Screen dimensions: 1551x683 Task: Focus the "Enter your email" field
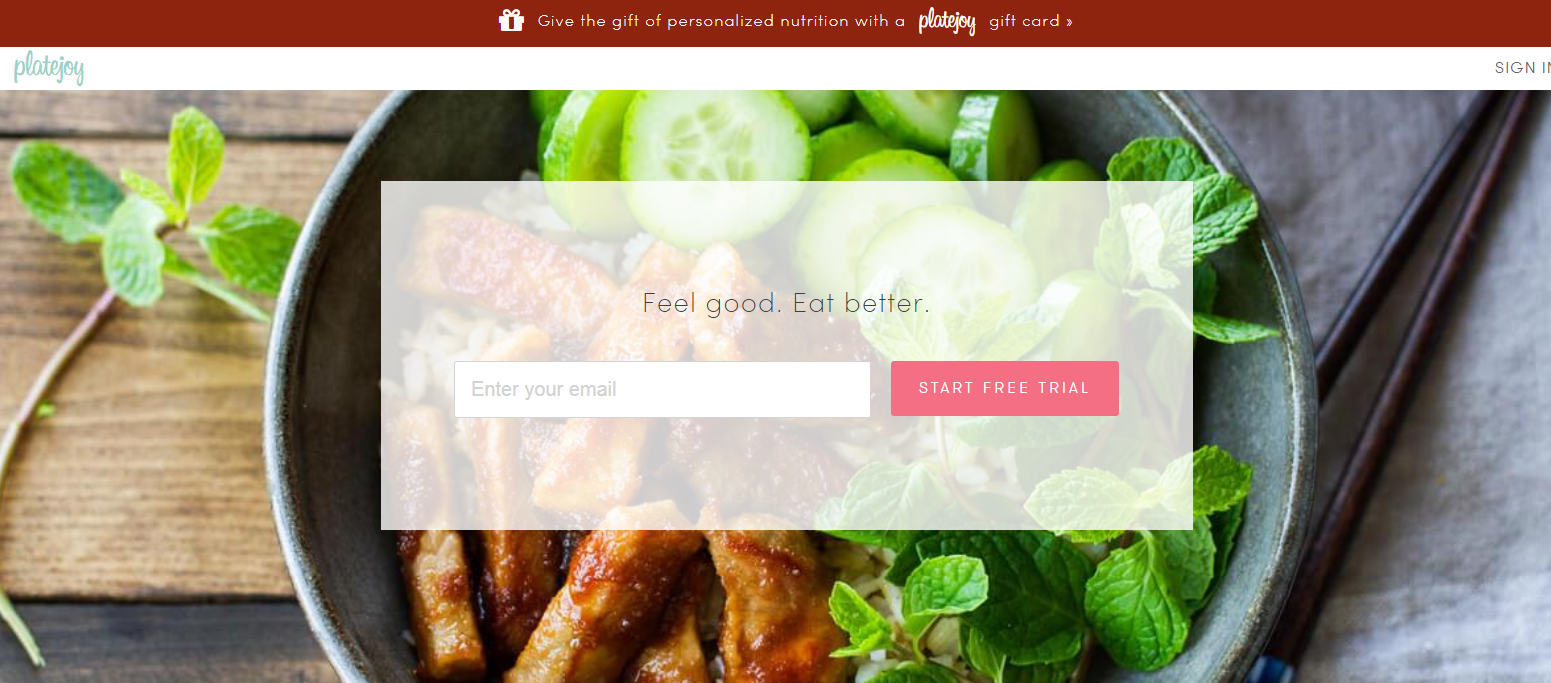click(662, 389)
